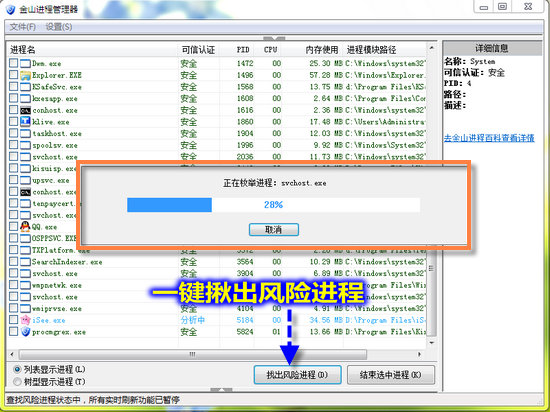
Task: Collapse the panel with the top divider arrow
Action: pyautogui.click(x=274, y=38)
